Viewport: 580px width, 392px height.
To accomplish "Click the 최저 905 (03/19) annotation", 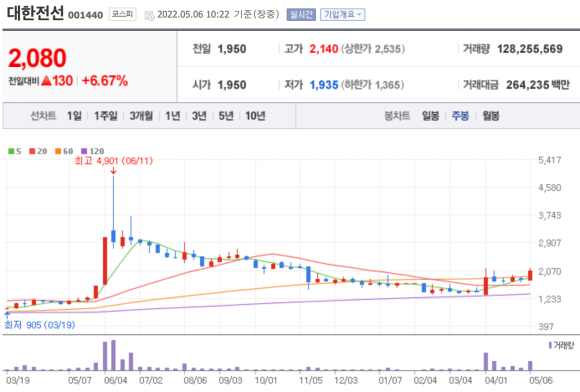I will [40, 325].
